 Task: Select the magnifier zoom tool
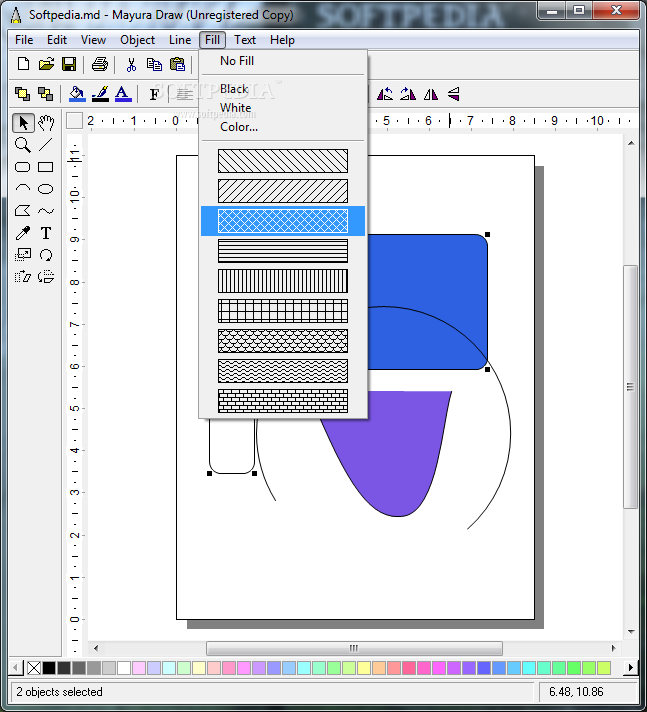pos(23,145)
